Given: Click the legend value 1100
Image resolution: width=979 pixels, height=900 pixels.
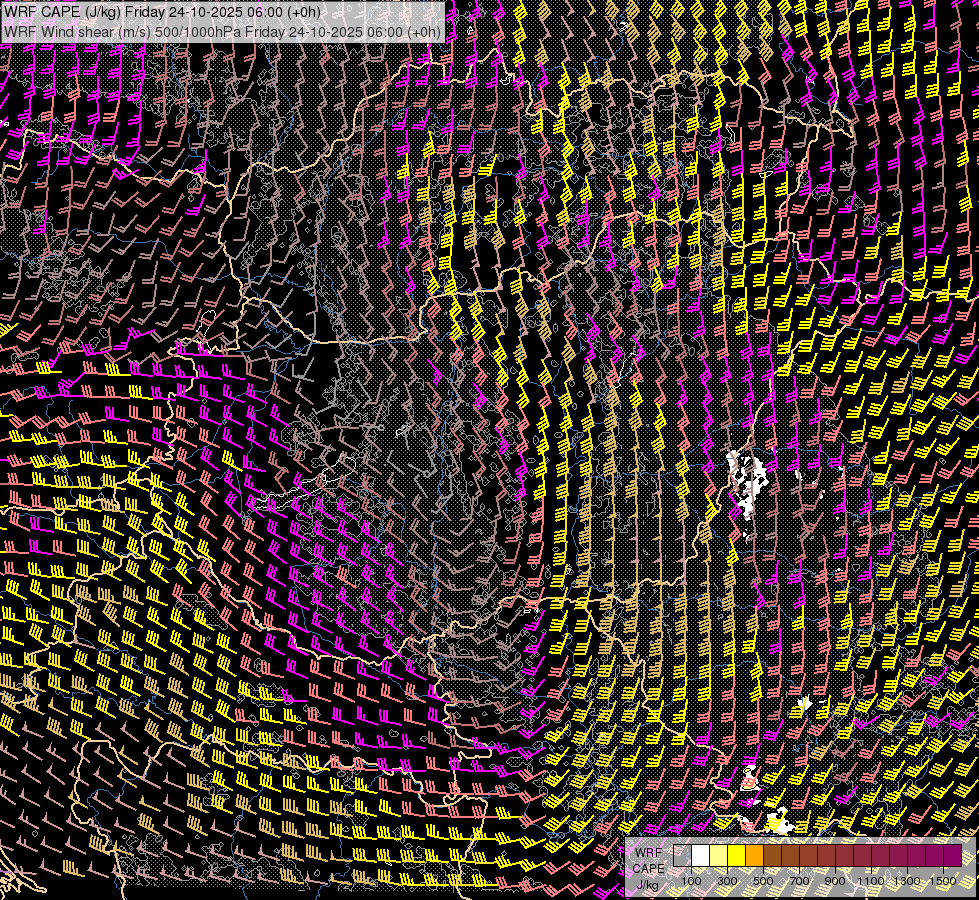Looking at the screenshot, I should 870,881.
